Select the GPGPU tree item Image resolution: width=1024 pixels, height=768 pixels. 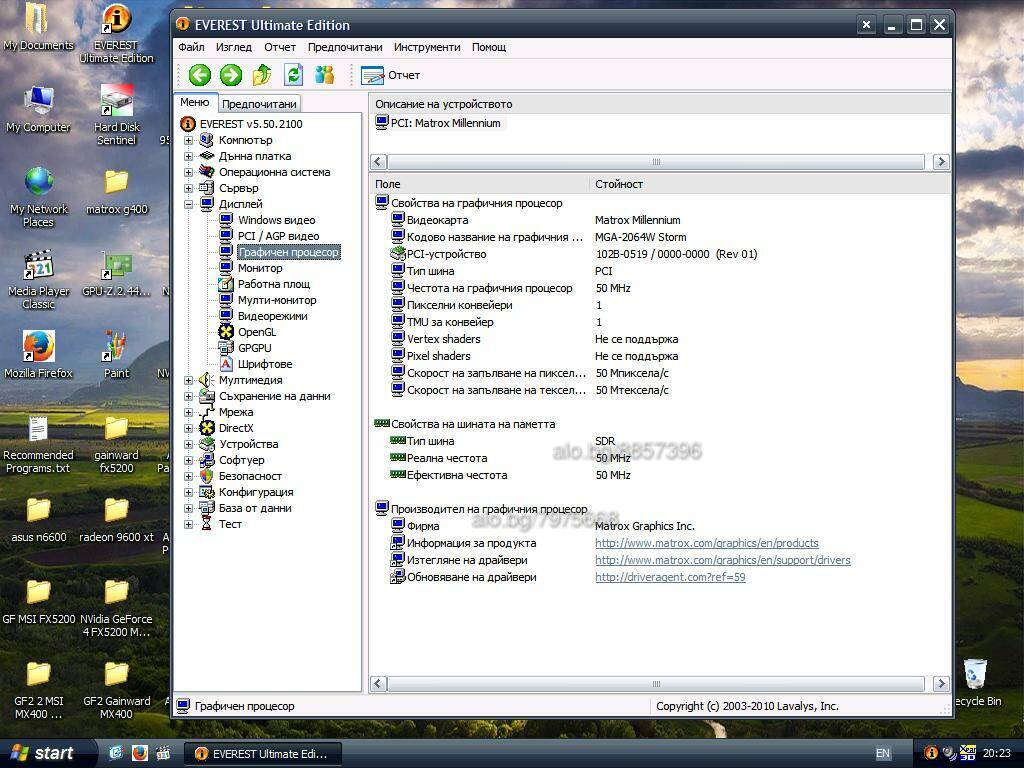255,348
